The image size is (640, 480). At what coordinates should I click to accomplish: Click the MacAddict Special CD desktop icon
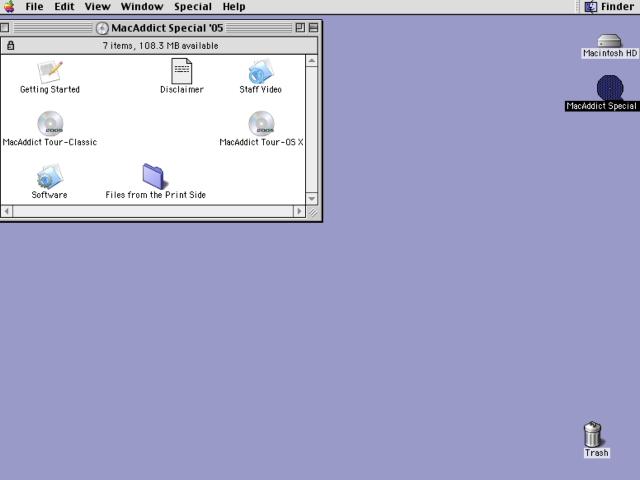pos(610,87)
